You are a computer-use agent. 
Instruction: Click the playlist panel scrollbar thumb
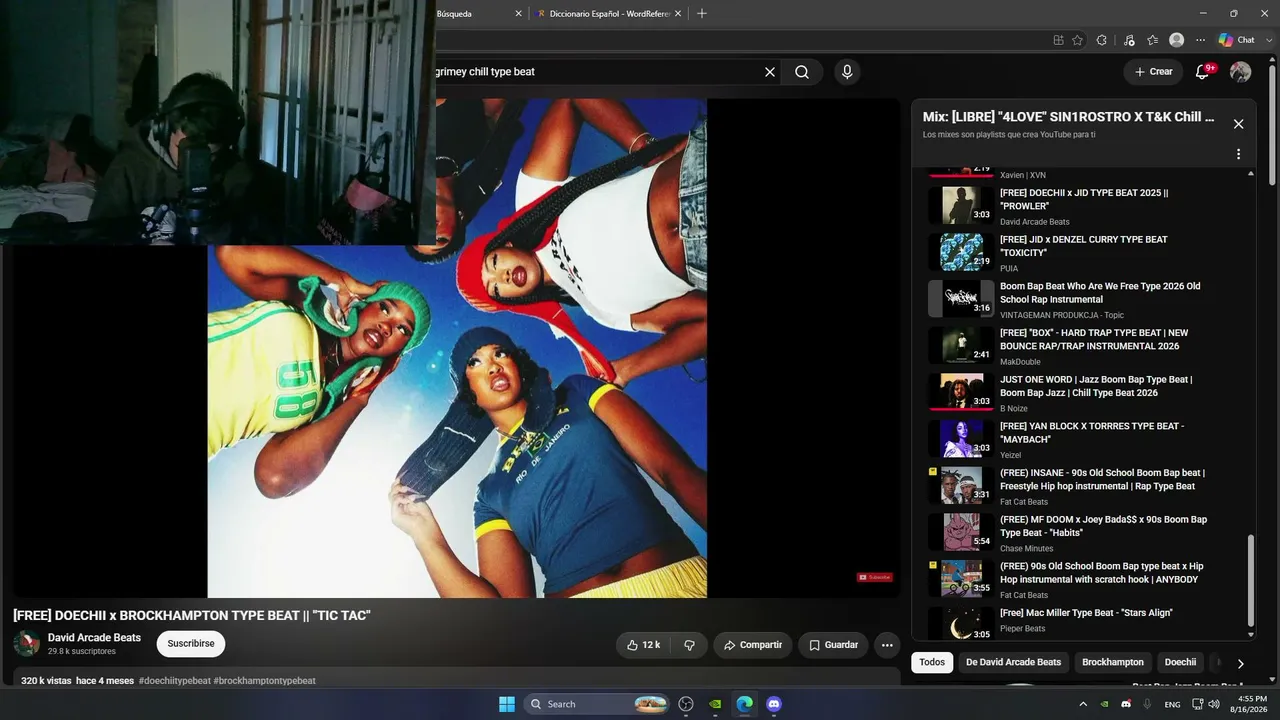[1251, 581]
